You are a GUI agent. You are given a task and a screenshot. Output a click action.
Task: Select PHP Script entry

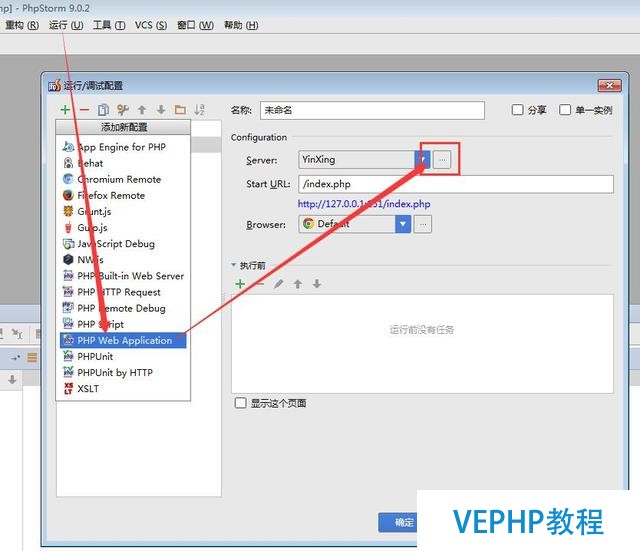(x=123, y=324)
